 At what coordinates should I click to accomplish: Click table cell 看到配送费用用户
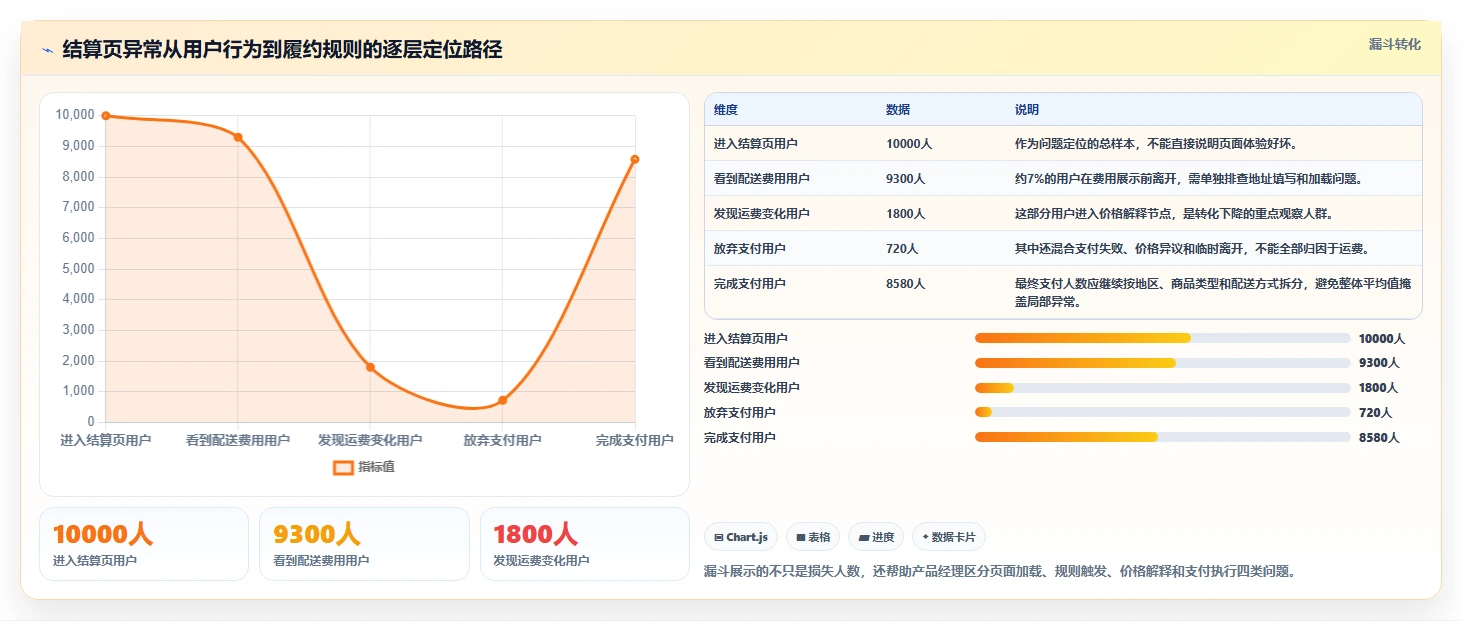point(762,179)
